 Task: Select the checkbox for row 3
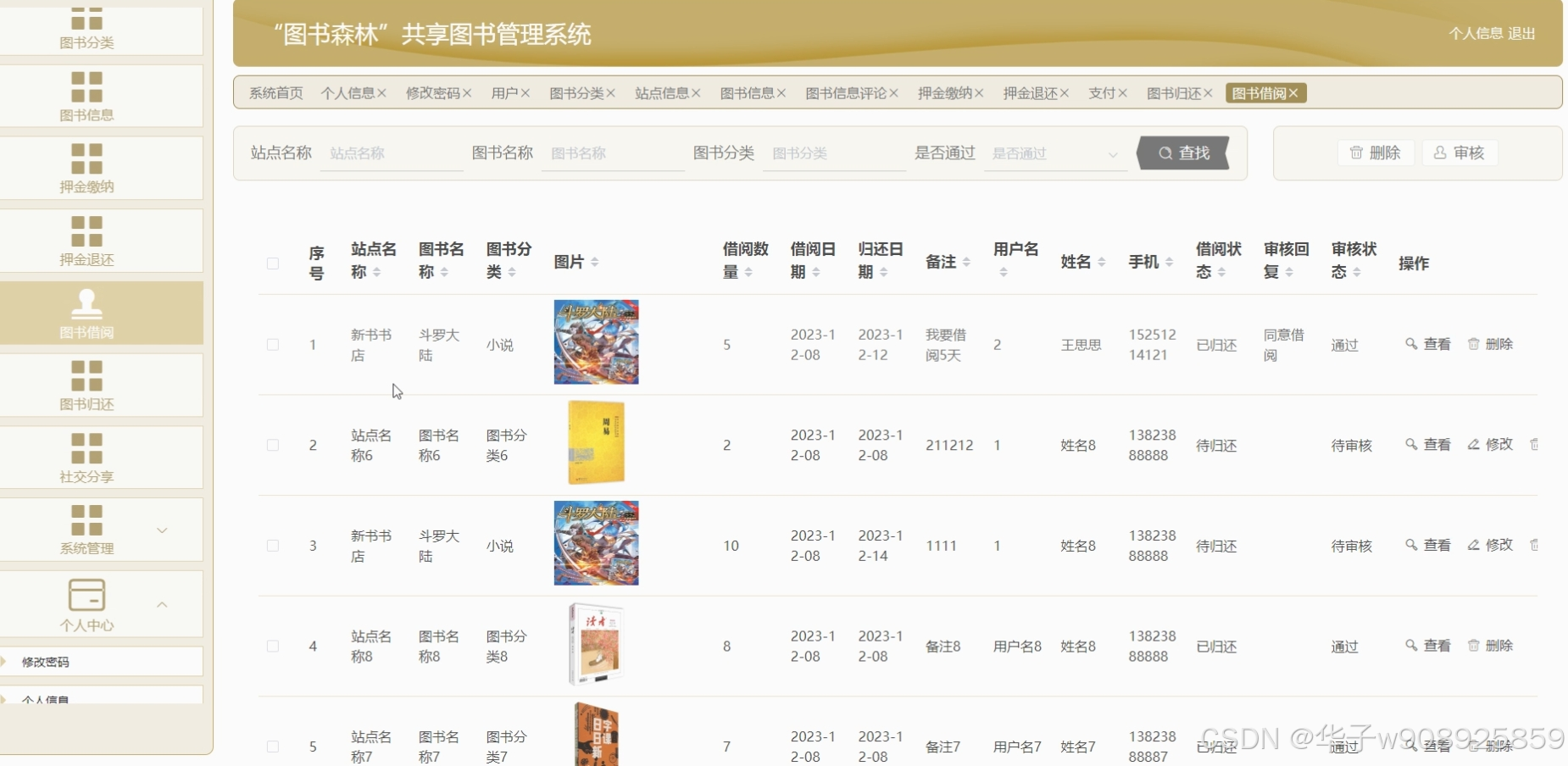point(273,546)
